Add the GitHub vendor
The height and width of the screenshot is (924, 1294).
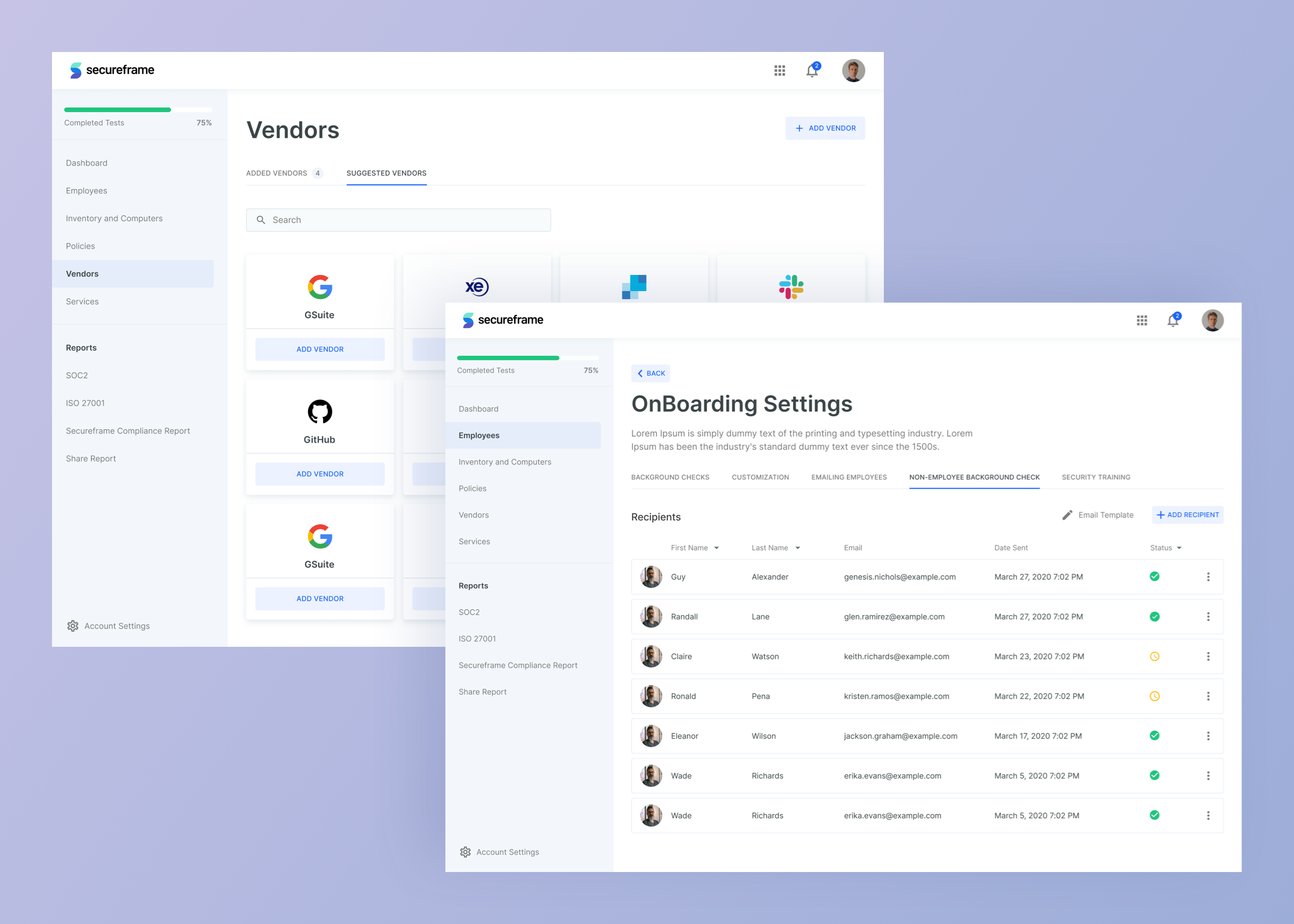[319, 474]
